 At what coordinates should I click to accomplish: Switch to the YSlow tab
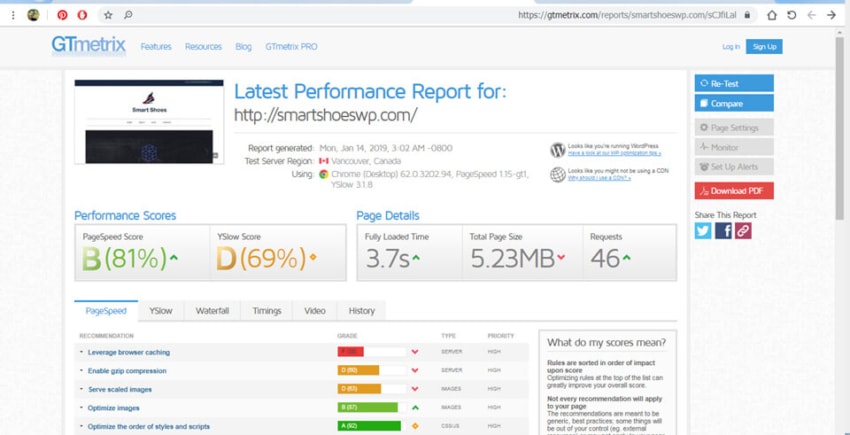coord(160,311)
